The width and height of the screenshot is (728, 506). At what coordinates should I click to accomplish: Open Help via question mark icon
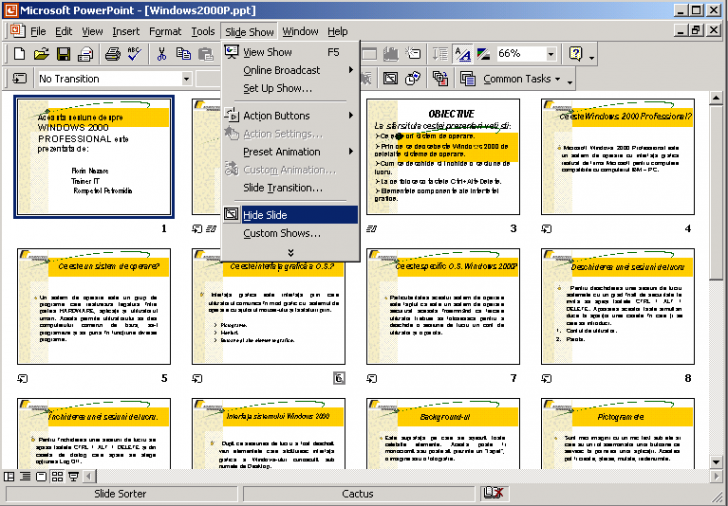point(576,54)
